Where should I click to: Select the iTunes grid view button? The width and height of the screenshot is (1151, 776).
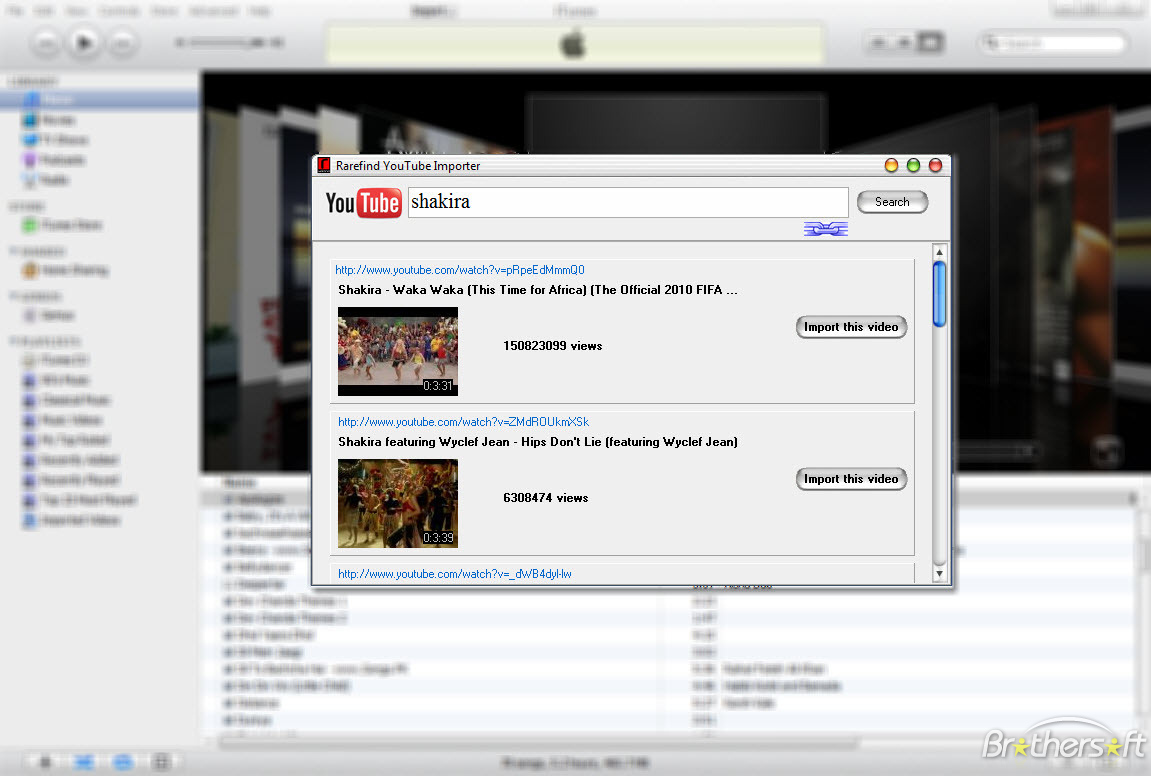coord(904,43)
